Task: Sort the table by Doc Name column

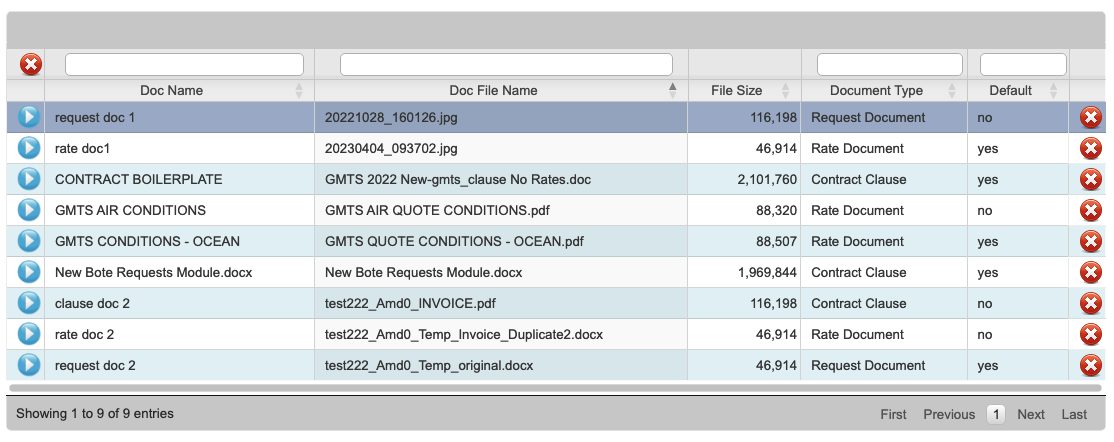Action: (172, 90)
